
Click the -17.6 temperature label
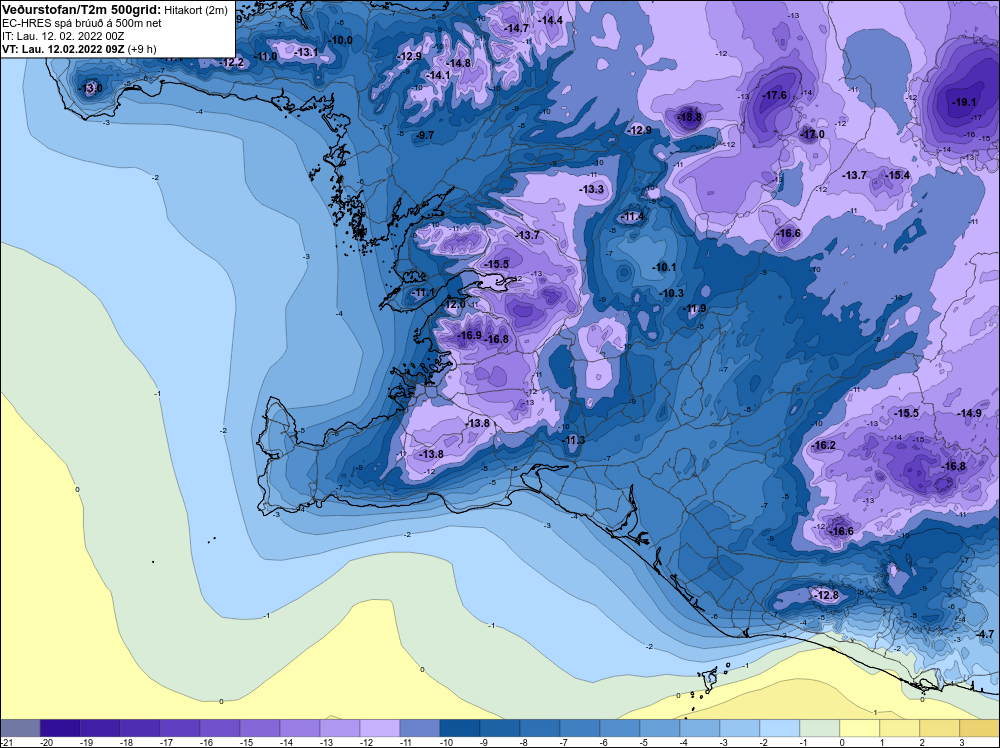[775, 95]
